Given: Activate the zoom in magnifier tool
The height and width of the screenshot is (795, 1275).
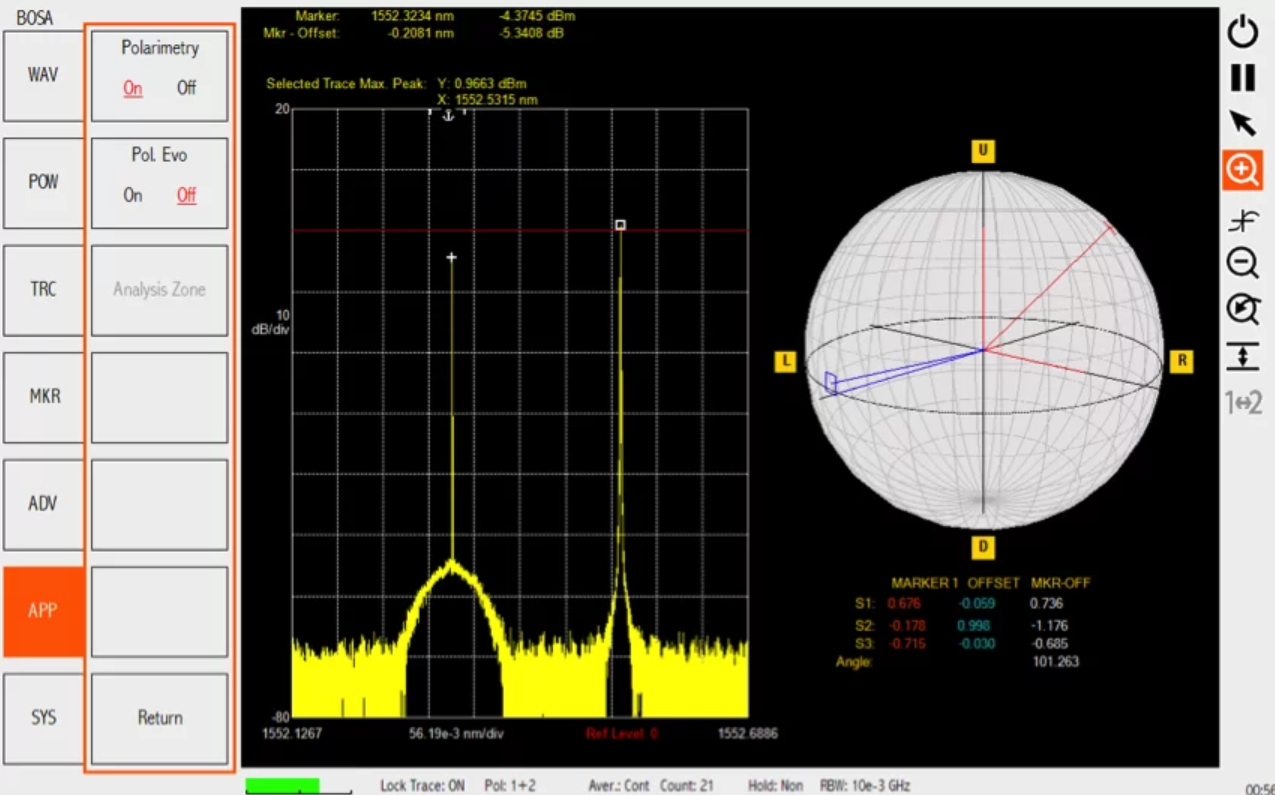Looking at the screenshot, I should 1242,170.
